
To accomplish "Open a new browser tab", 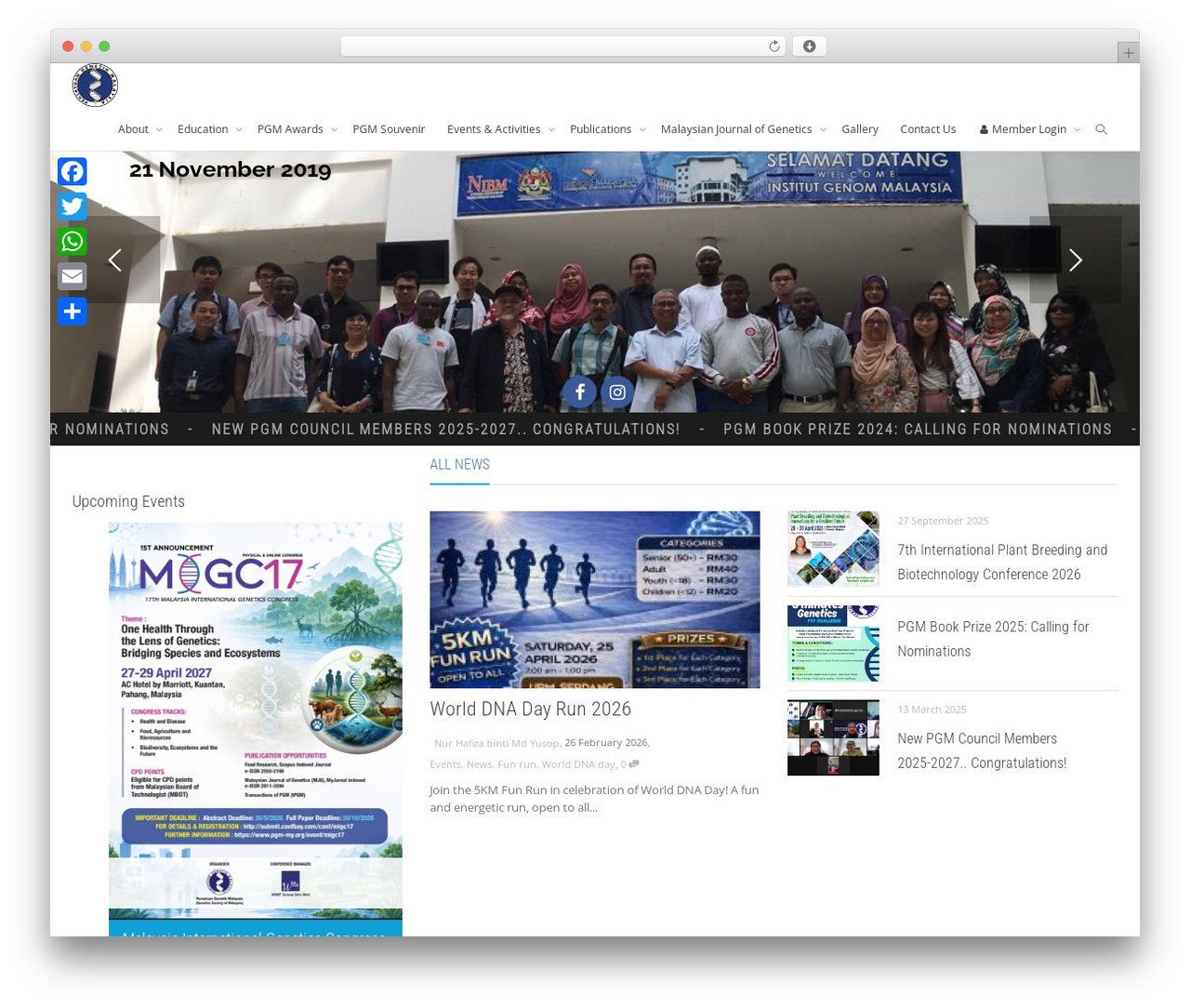I will [x=1128, y=53].
